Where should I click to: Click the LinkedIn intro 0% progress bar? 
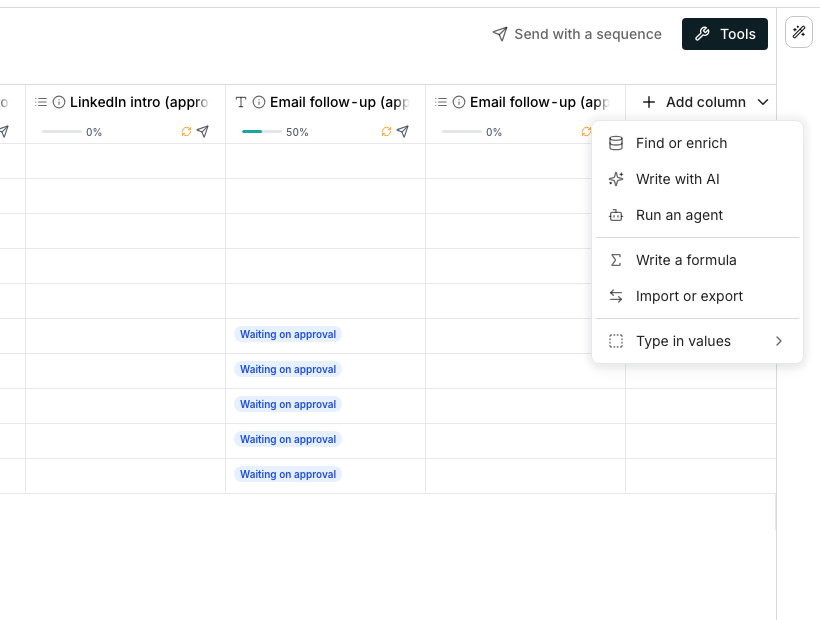click(62, 132)
